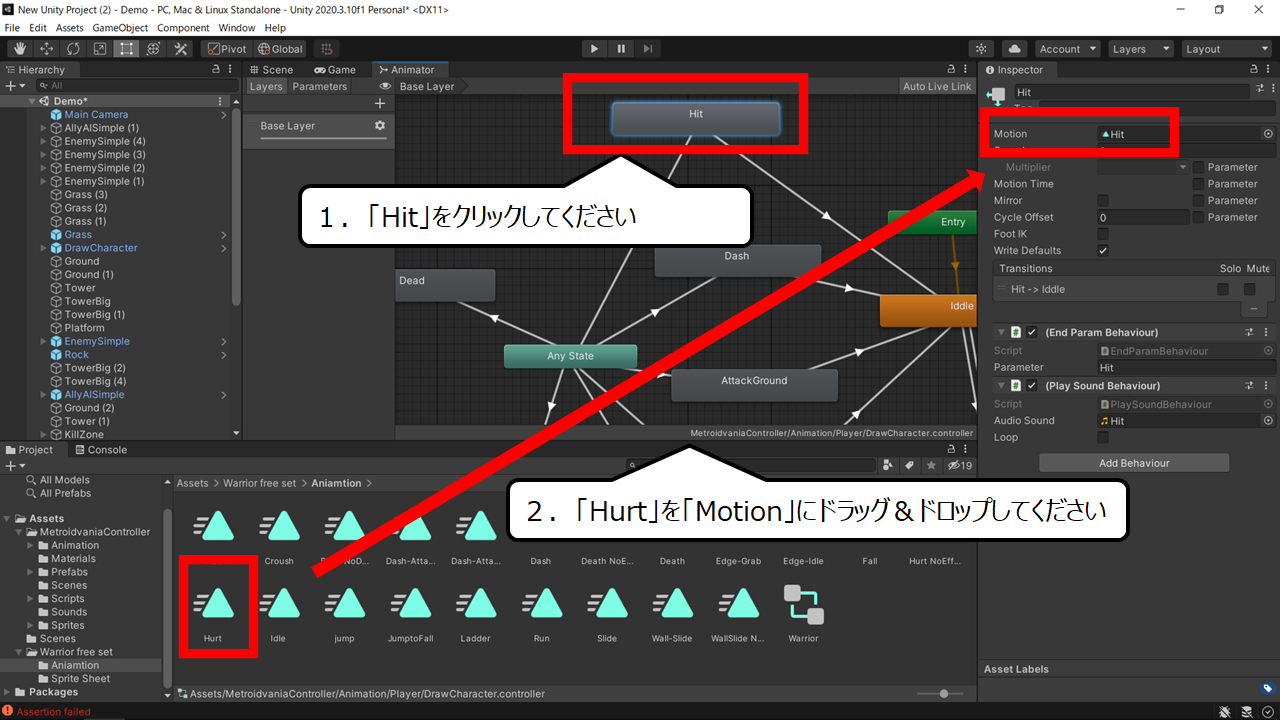
Task: Open the Component menu
Action: (183, 28)
